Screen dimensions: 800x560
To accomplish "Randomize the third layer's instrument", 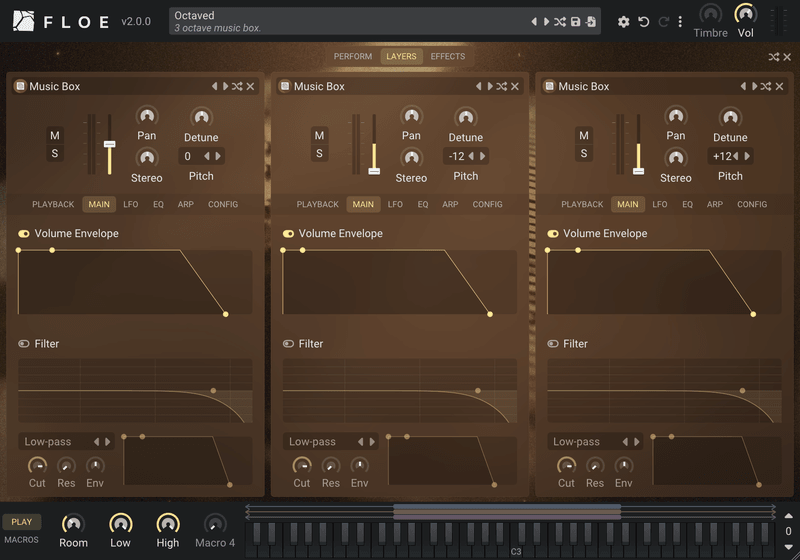I will pos(766,86).
